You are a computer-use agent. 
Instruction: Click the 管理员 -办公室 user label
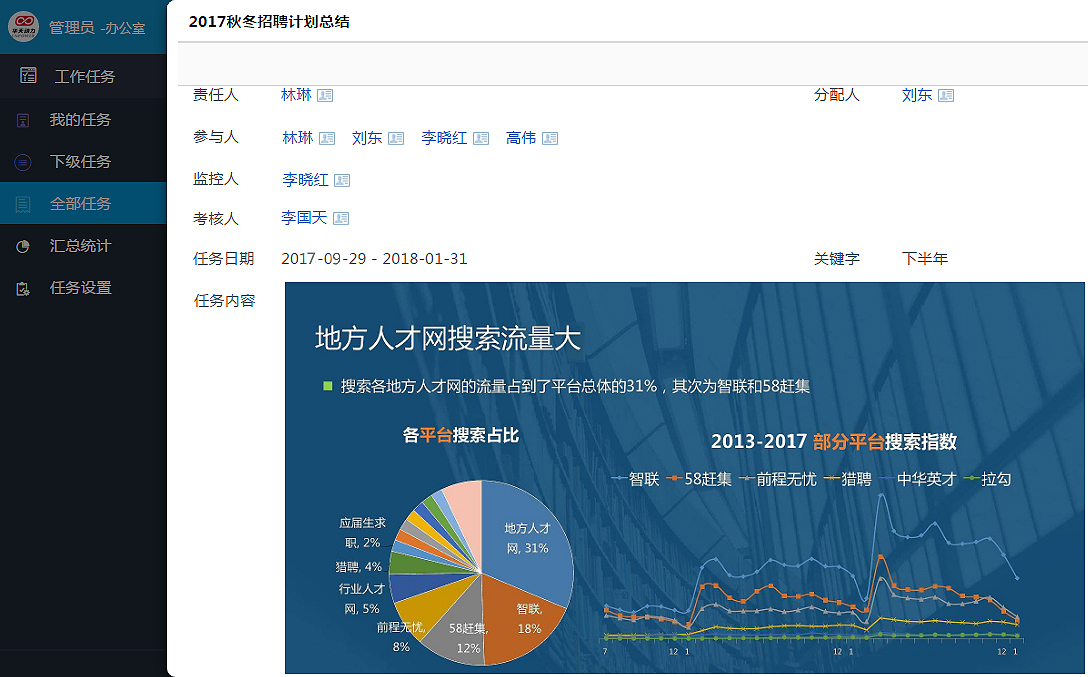pos(97,28)
